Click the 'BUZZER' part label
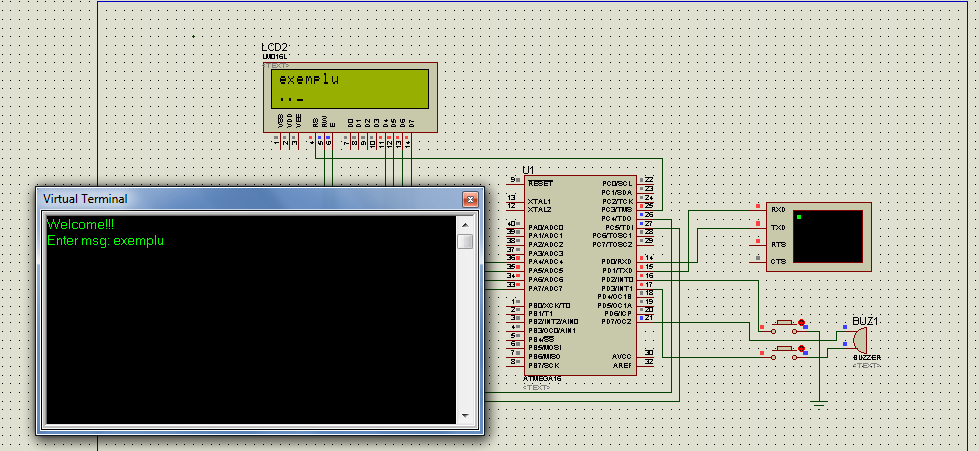 tap(867, 358)
